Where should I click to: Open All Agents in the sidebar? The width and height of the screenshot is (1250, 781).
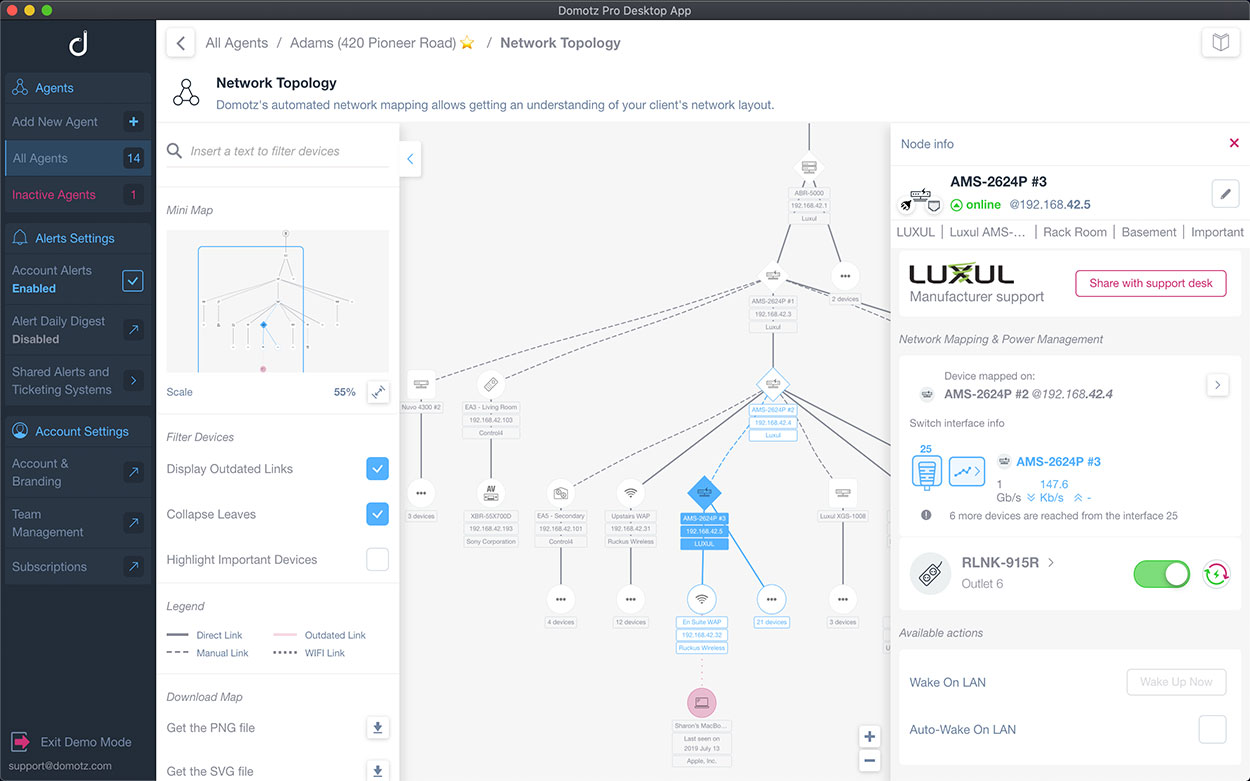click(x=77, y=158)
